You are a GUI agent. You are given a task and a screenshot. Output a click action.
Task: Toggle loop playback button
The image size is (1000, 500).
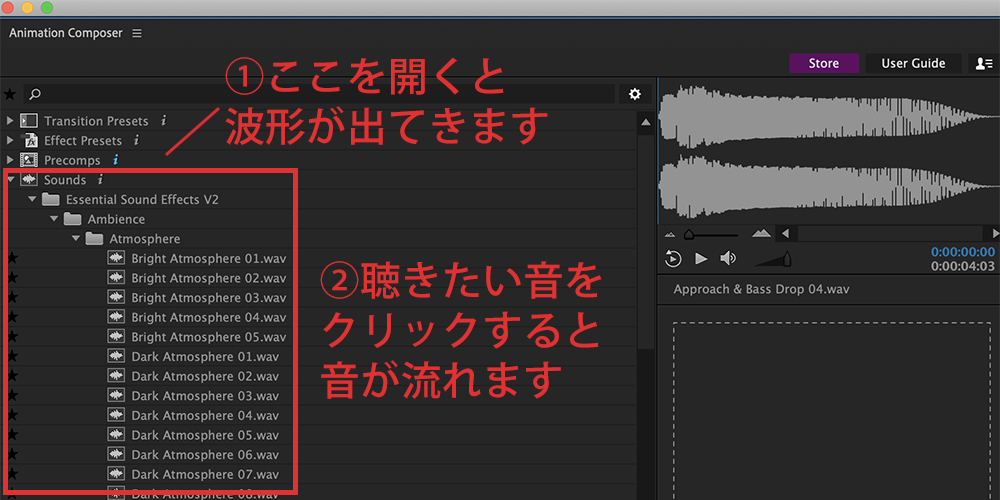pyautogui.click(x=673, y=258)
